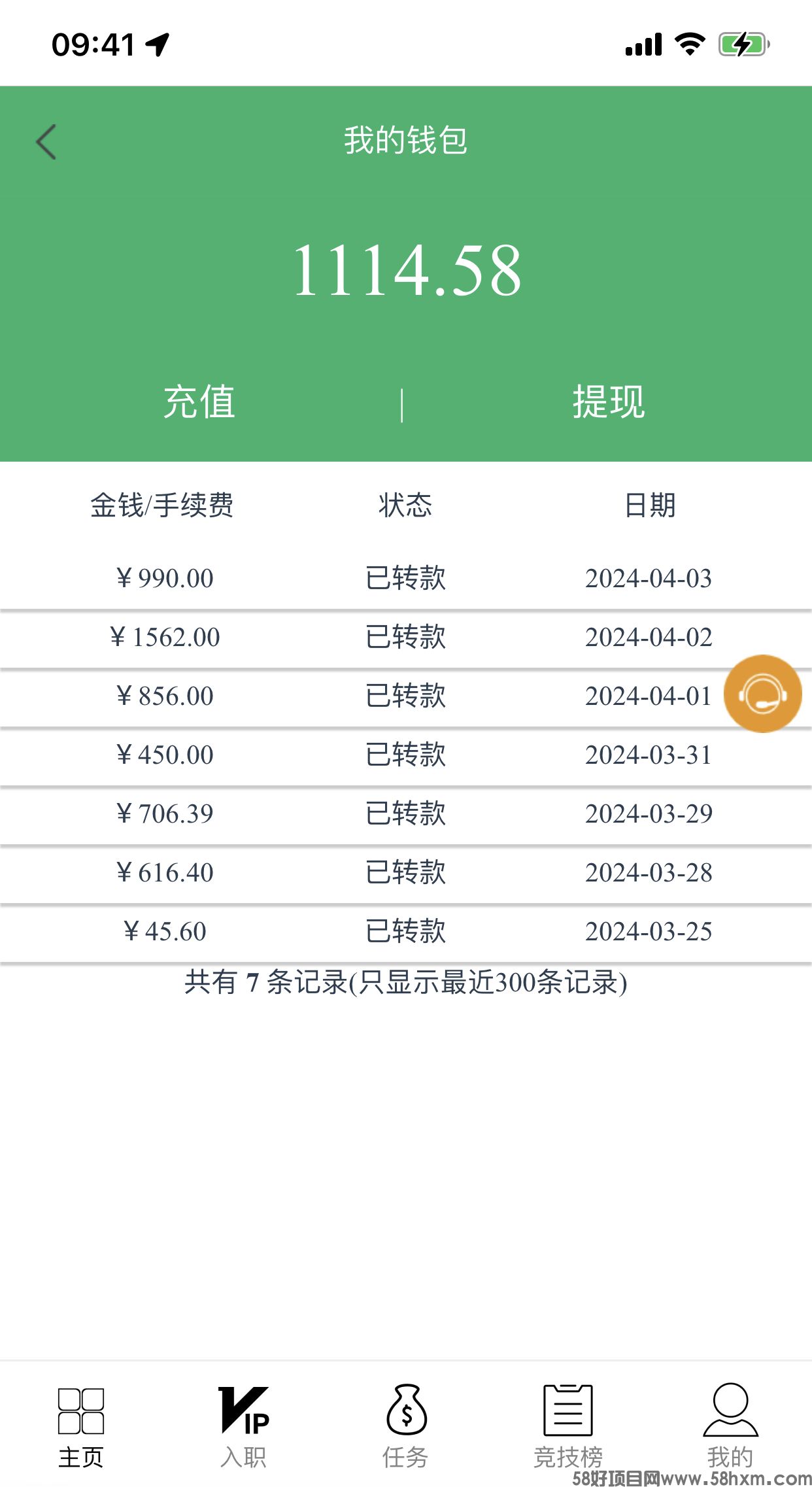Tap the leaderboard clipboard icon
Image resolution: width=812 pixels, height=1487 pixels.
click(x=567, y=1410)
